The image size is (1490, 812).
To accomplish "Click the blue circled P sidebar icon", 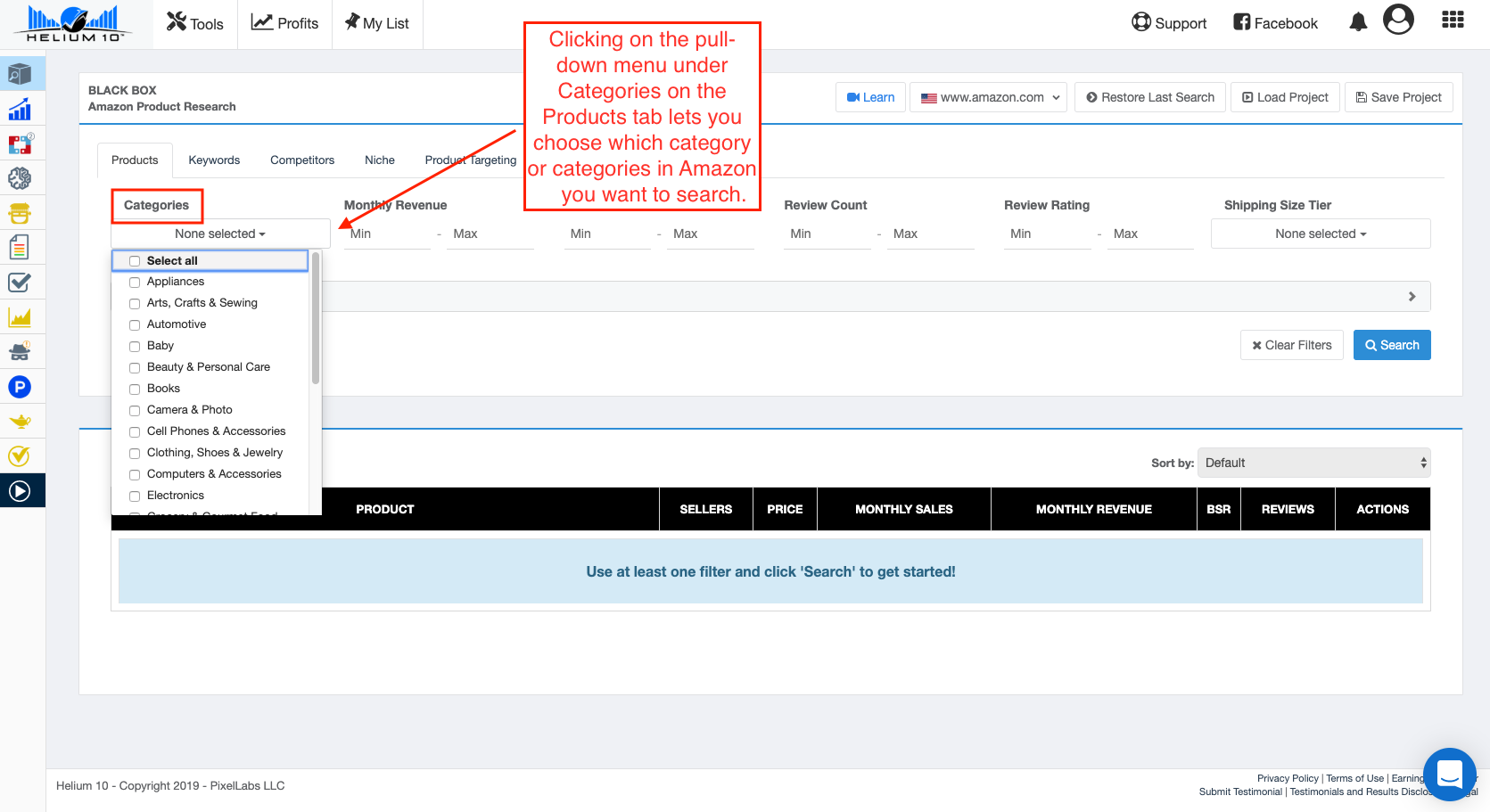I will [20, 387].
